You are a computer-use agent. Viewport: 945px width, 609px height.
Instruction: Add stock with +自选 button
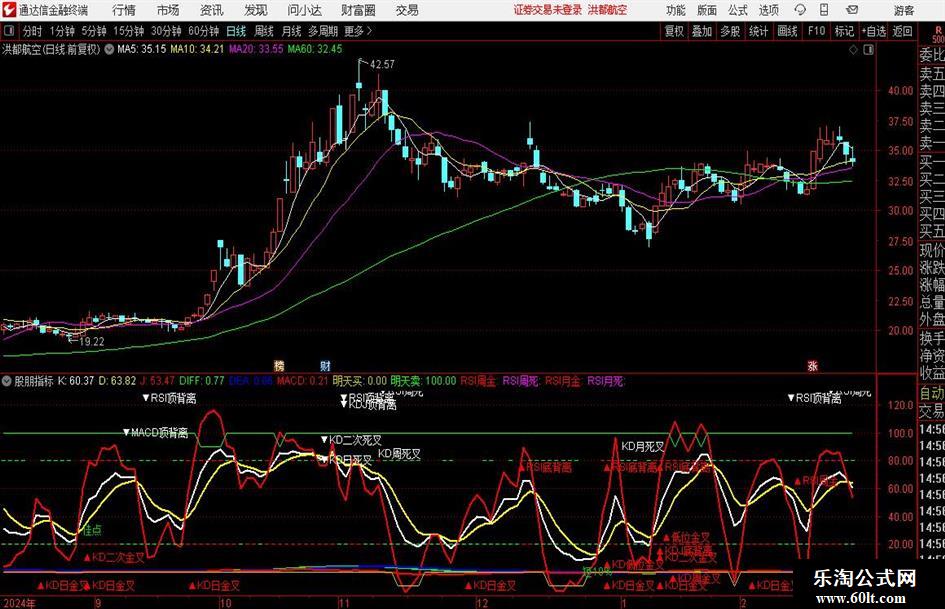coord(873,31)
